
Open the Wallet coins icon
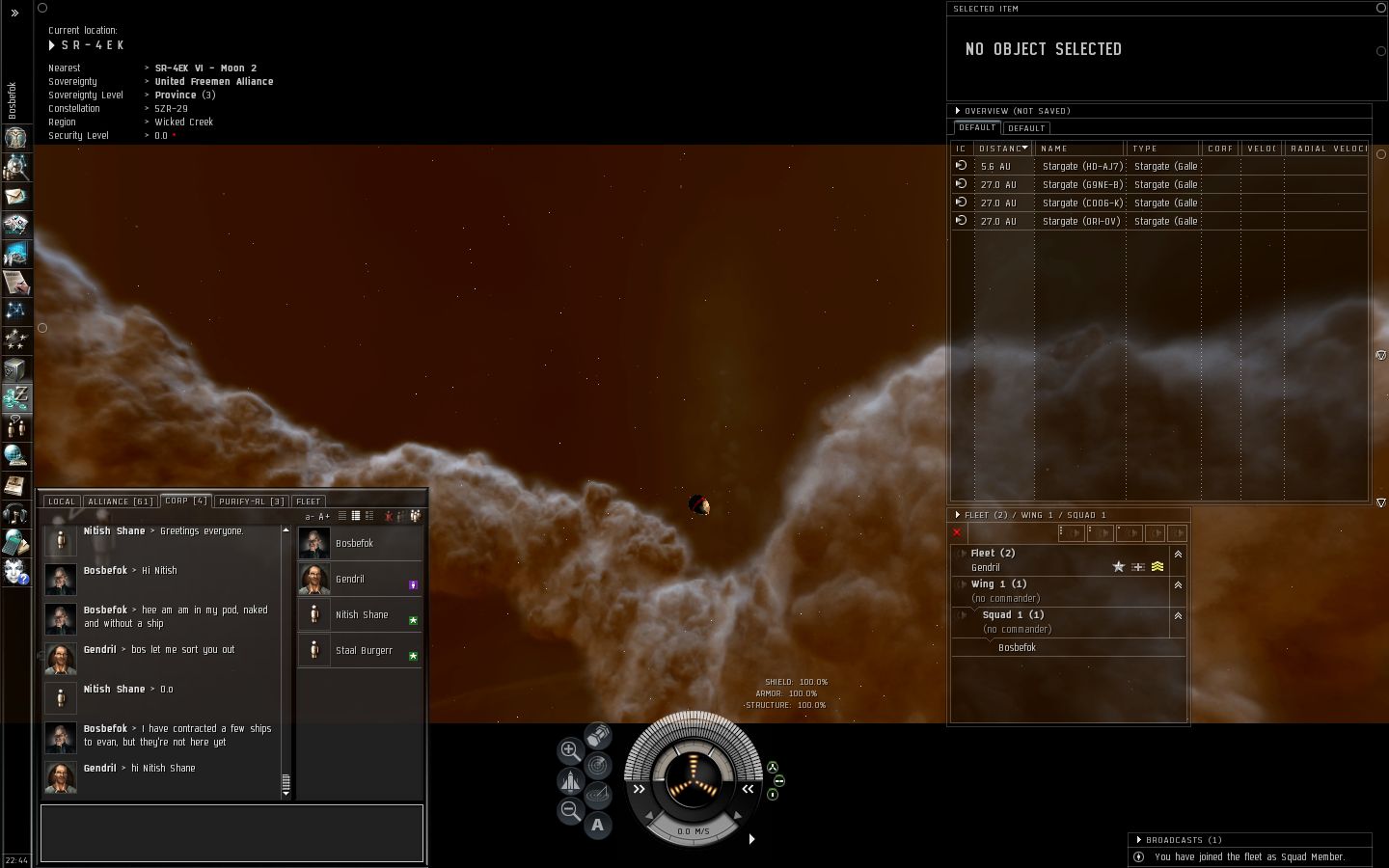pos(15,397)
